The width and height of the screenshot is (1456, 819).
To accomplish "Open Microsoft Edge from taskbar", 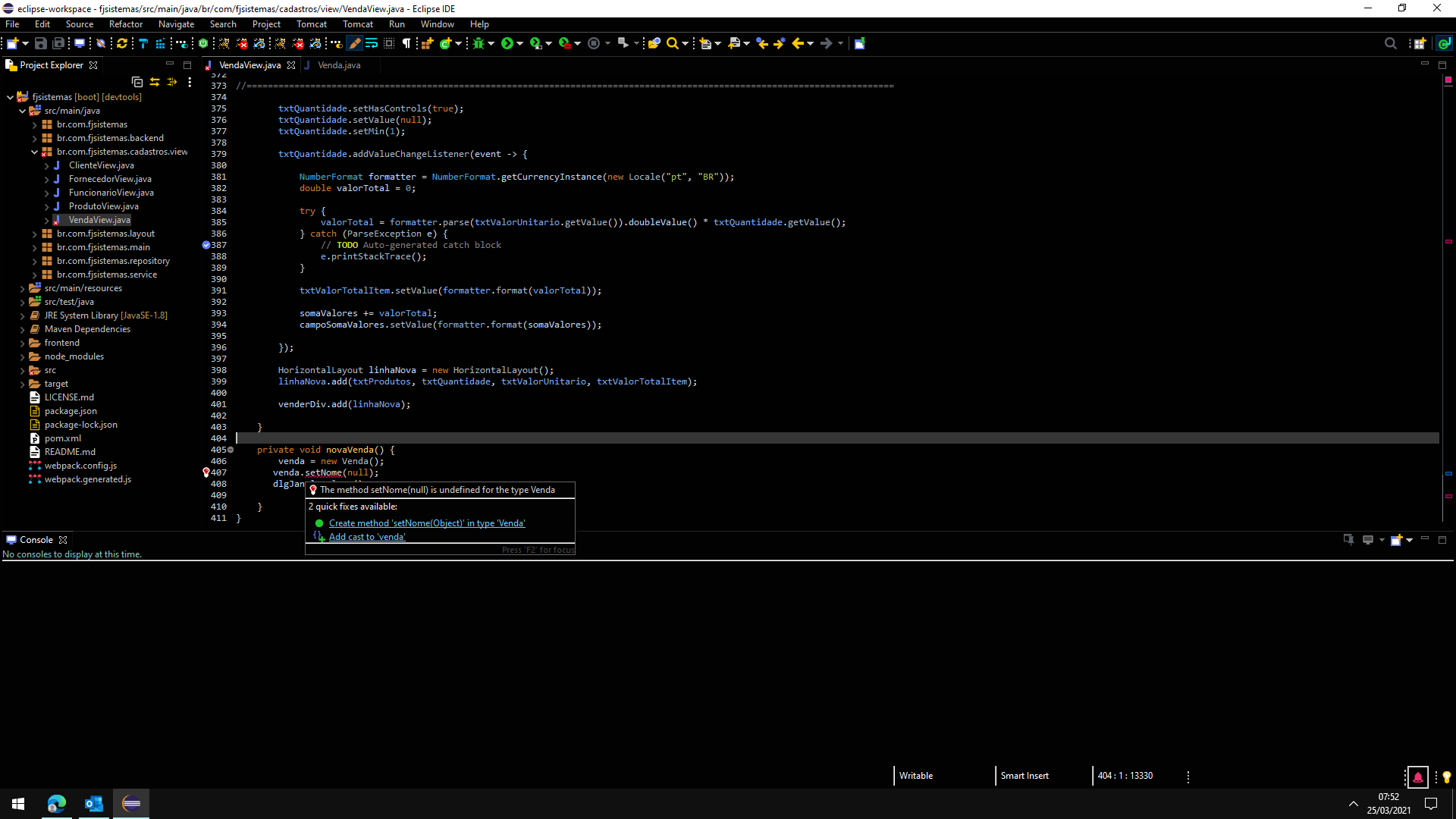I will point(57,804).
